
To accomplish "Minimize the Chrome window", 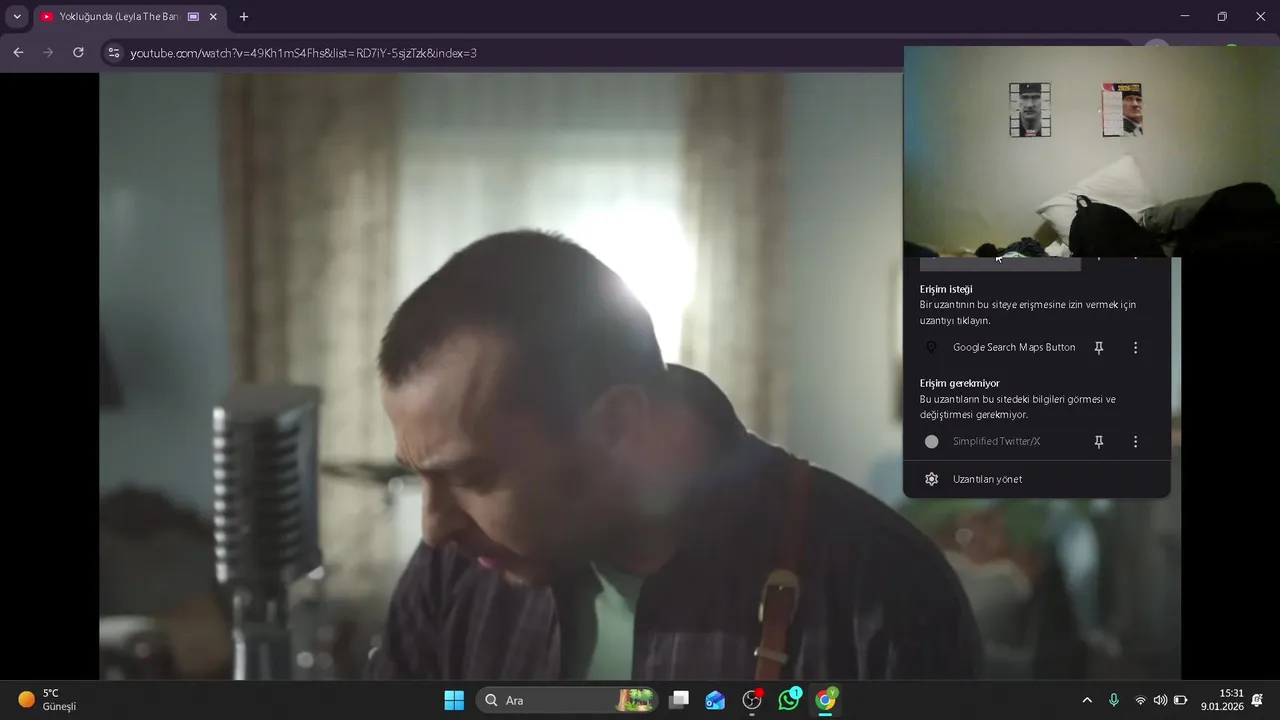I will 1184,17.
